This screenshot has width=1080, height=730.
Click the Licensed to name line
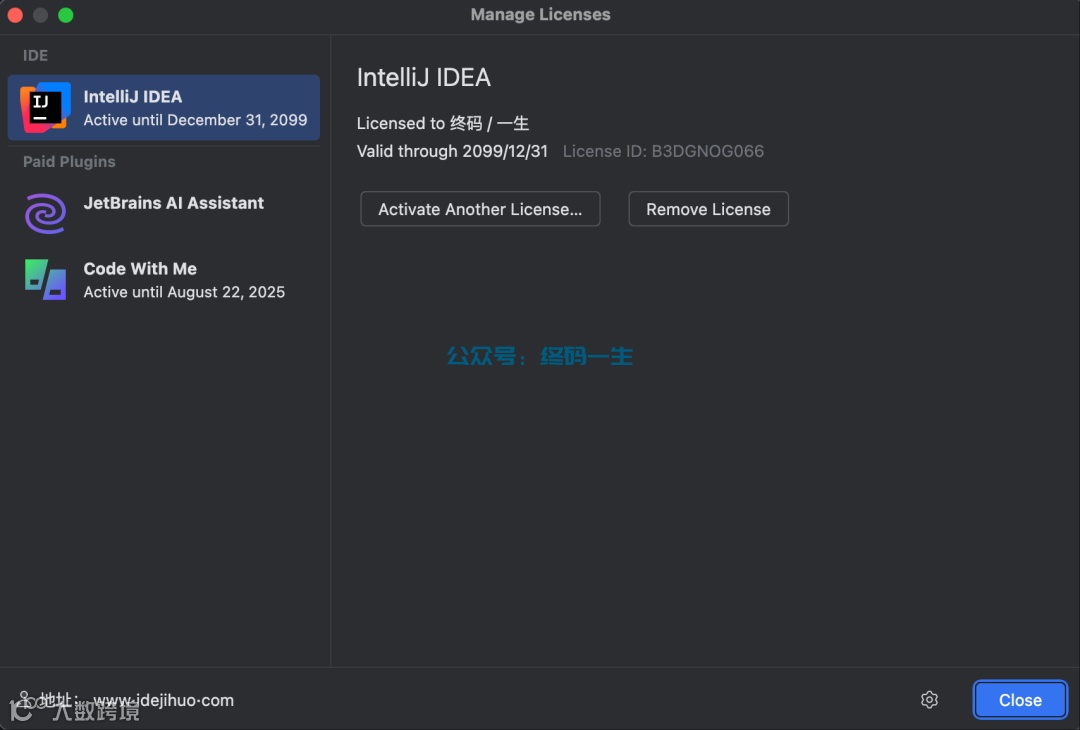443,123
